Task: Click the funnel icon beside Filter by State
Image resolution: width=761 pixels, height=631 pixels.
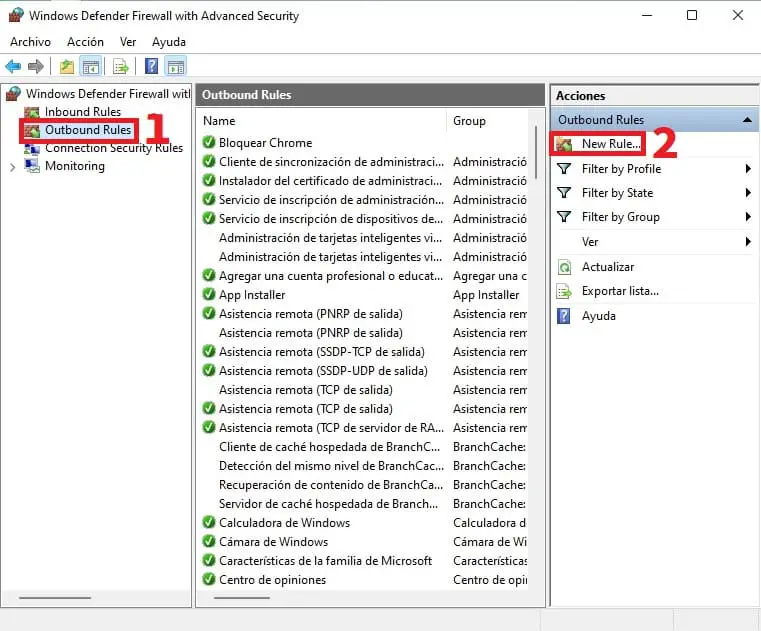Action: (564, 193)
